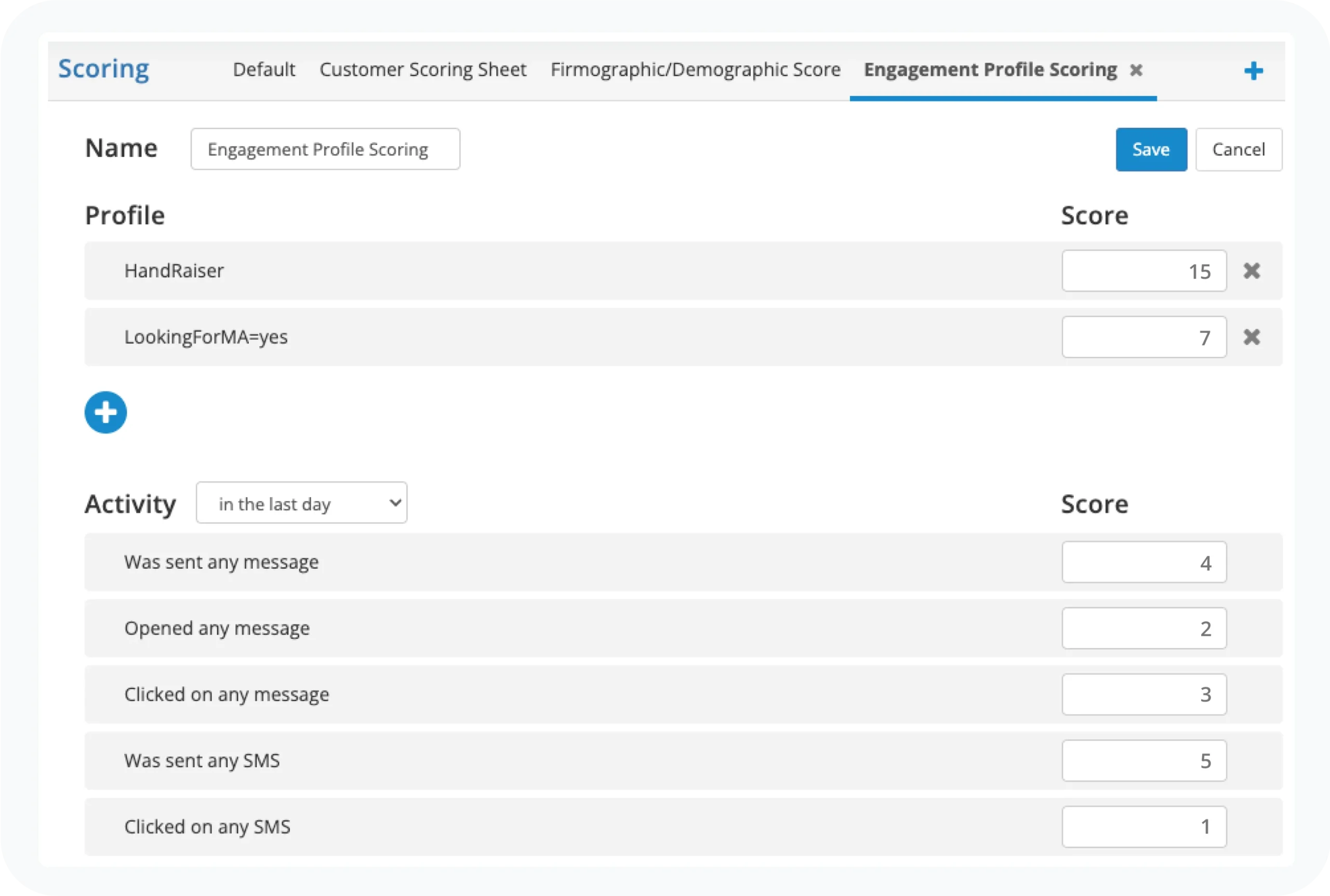The width and height of the screenshot is (1330, 896).
Task: Click the Scoring page heading
Action: pyautogui.click(x=103, y=69)
